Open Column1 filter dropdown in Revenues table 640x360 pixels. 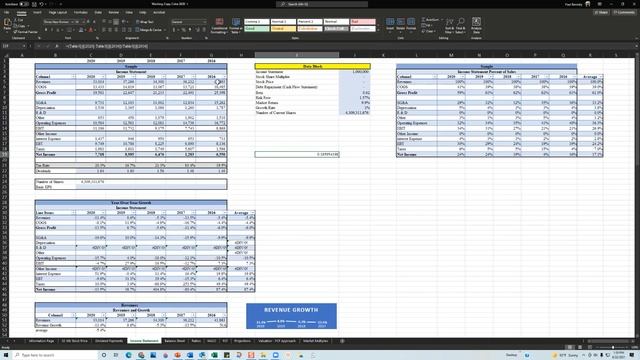(73, 315)
